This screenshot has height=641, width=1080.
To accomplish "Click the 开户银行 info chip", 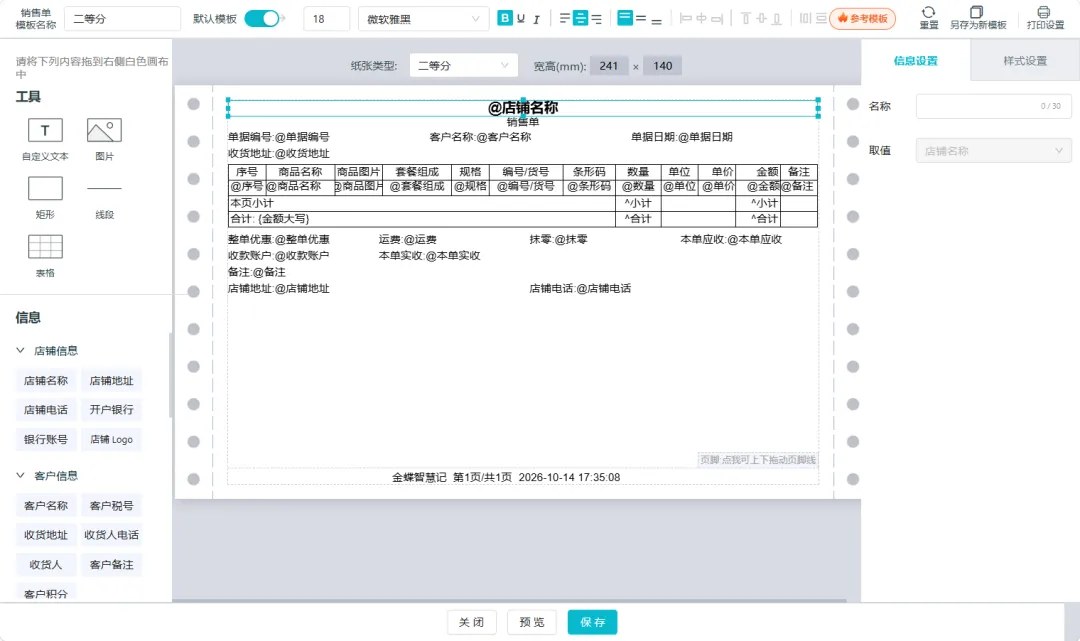I will [x=112, y=410].
